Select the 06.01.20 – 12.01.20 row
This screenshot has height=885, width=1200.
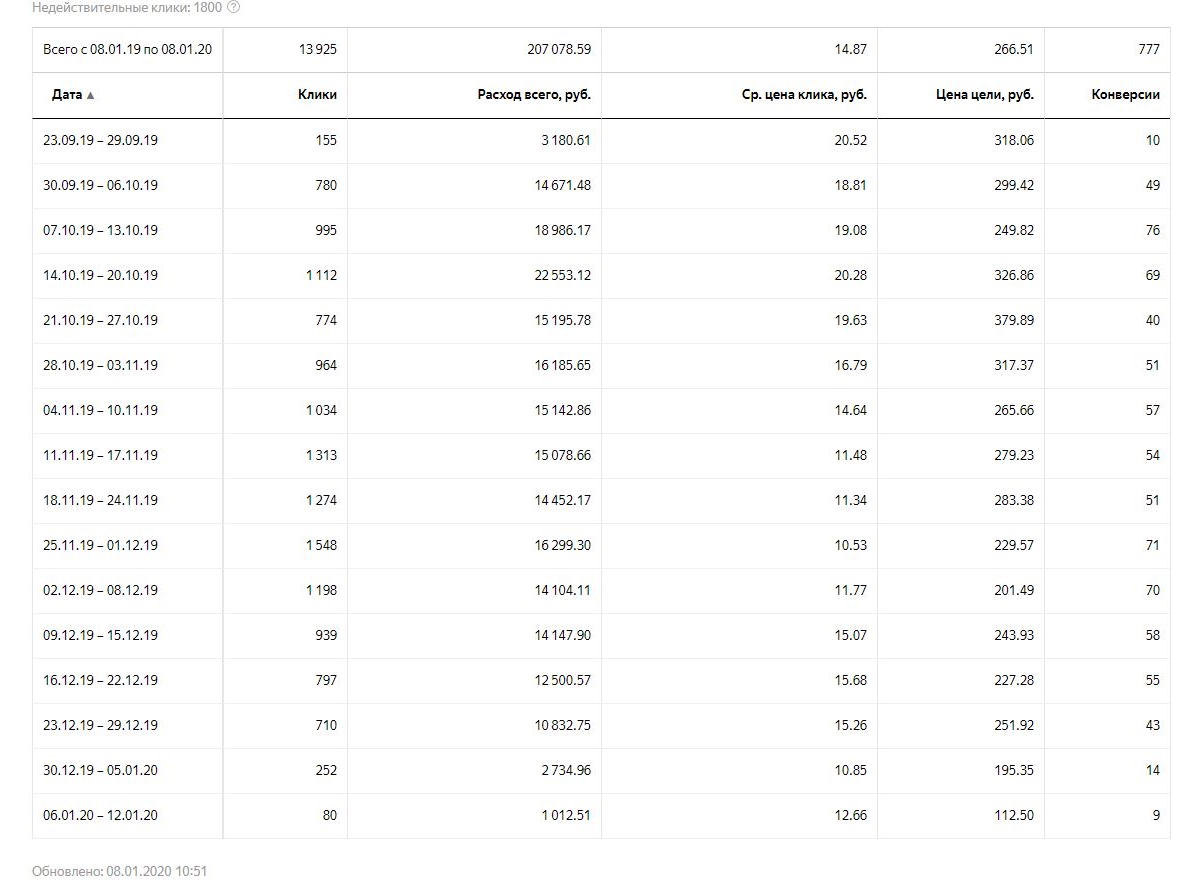click(x=100, y=816)
